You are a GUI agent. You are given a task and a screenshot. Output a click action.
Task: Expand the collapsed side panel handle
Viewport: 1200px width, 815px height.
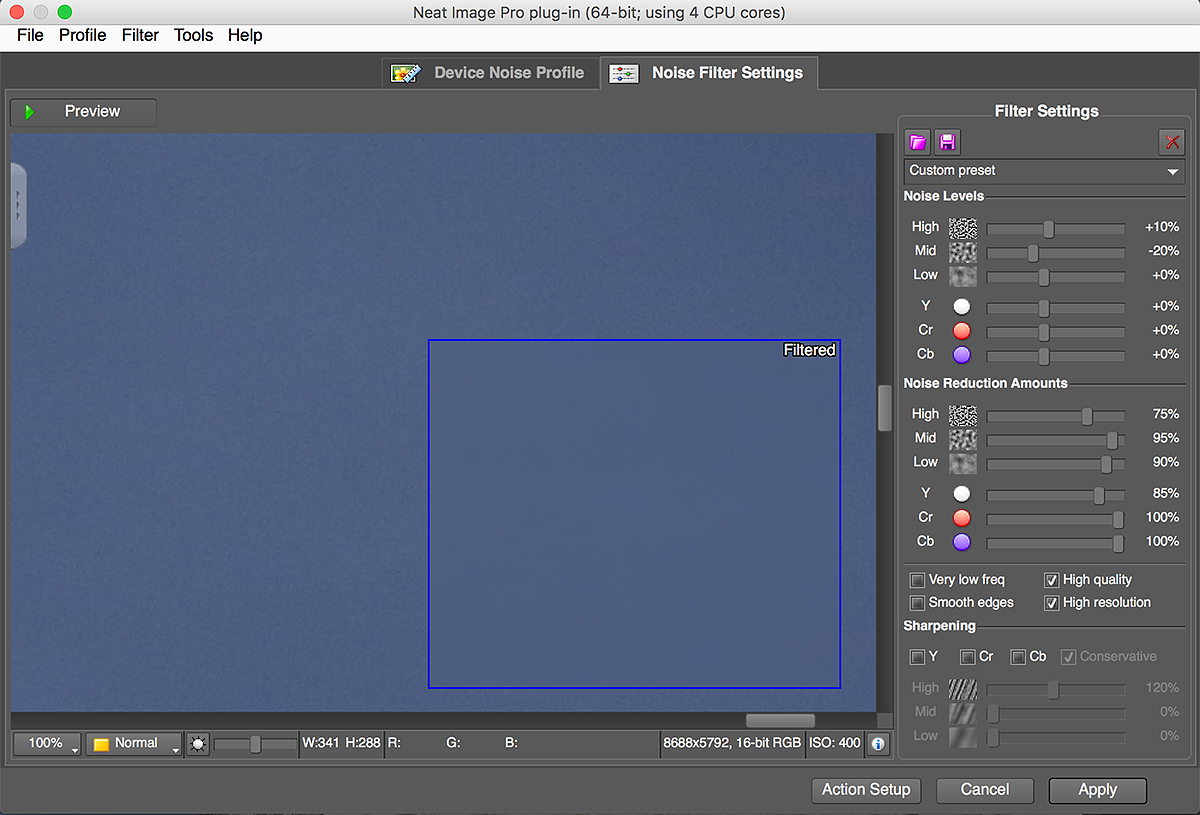coord(18,205)
